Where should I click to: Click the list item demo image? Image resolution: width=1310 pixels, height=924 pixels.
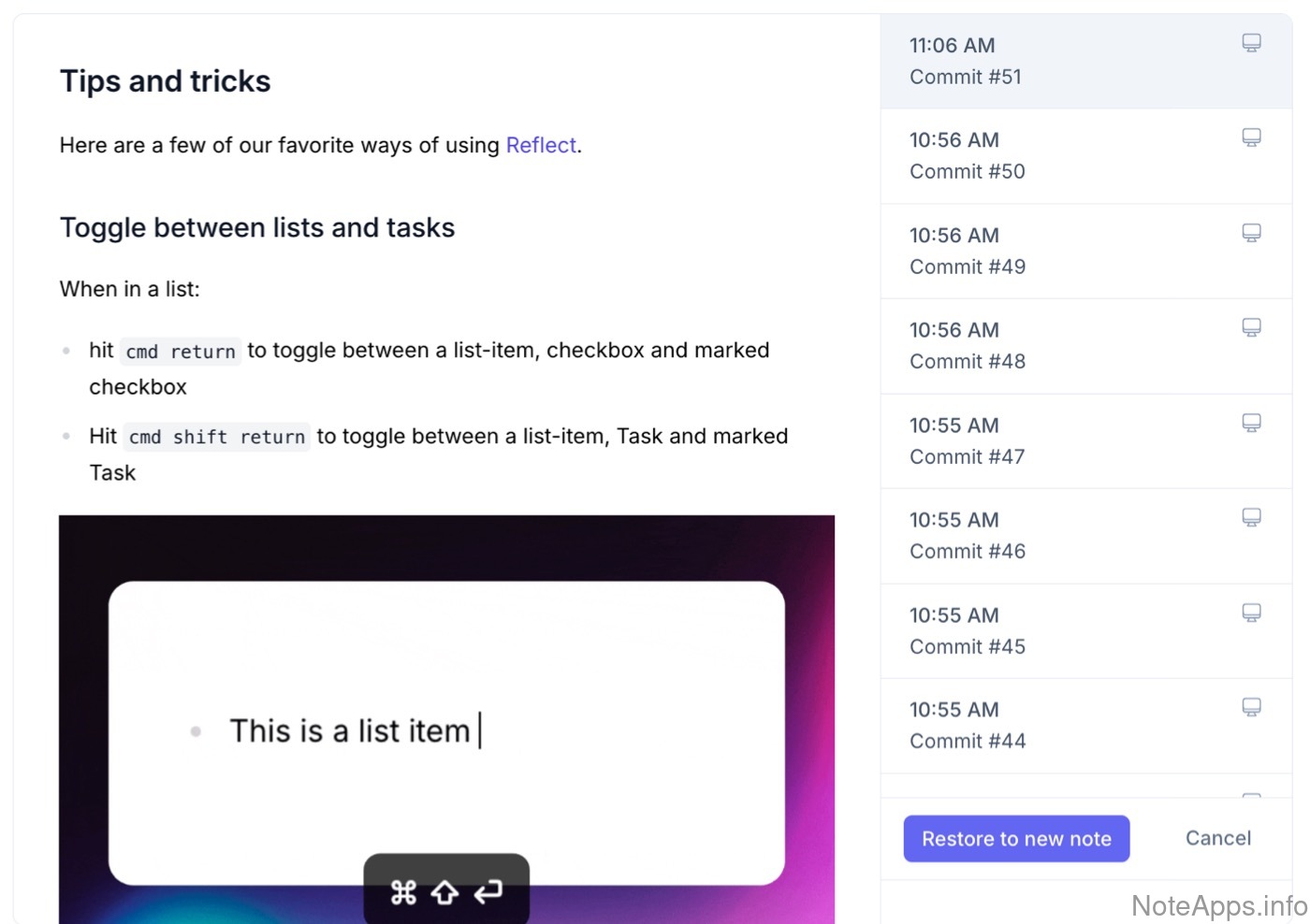tap(446, 718)
